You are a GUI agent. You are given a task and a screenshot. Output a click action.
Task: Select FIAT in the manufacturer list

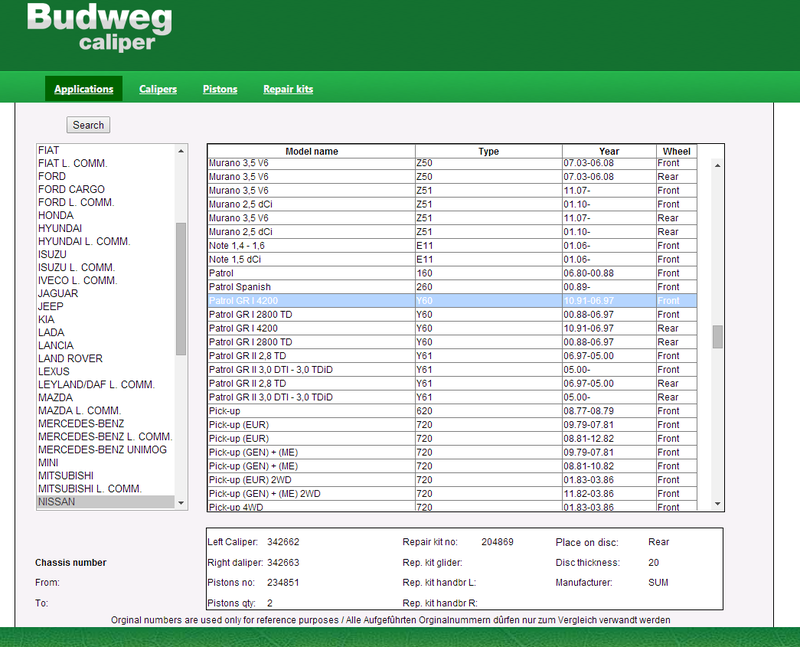[x=106, y=150]
